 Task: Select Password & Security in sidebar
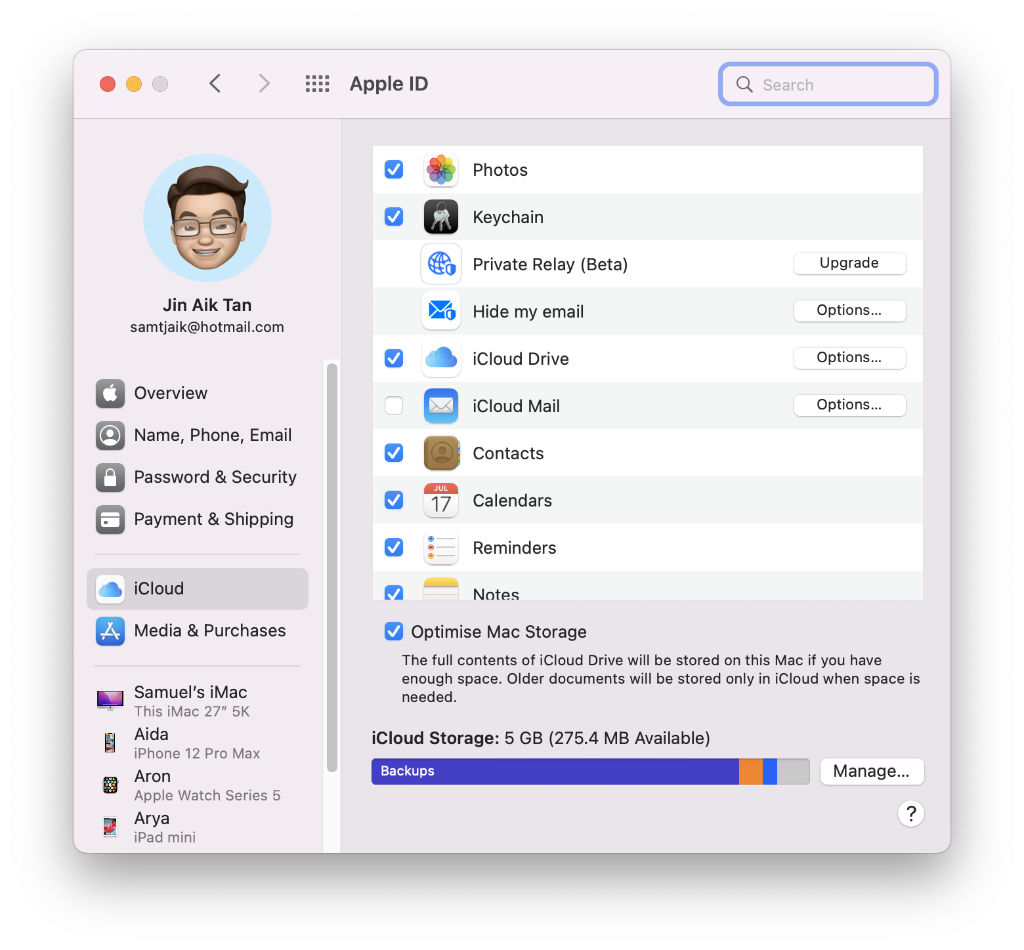coord(214,477)
